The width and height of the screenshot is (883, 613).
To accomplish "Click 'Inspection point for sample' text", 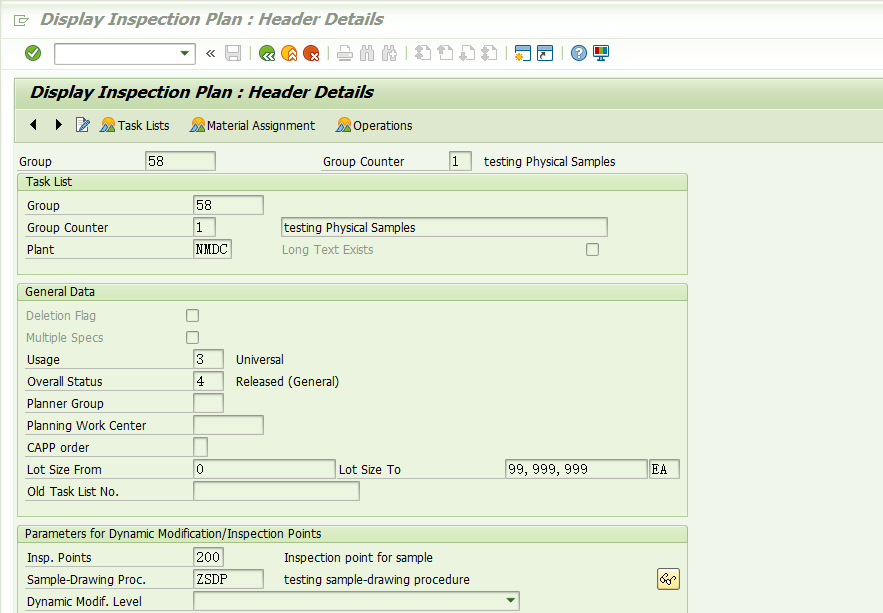I will pyautogui.click(x=358, y=558).
